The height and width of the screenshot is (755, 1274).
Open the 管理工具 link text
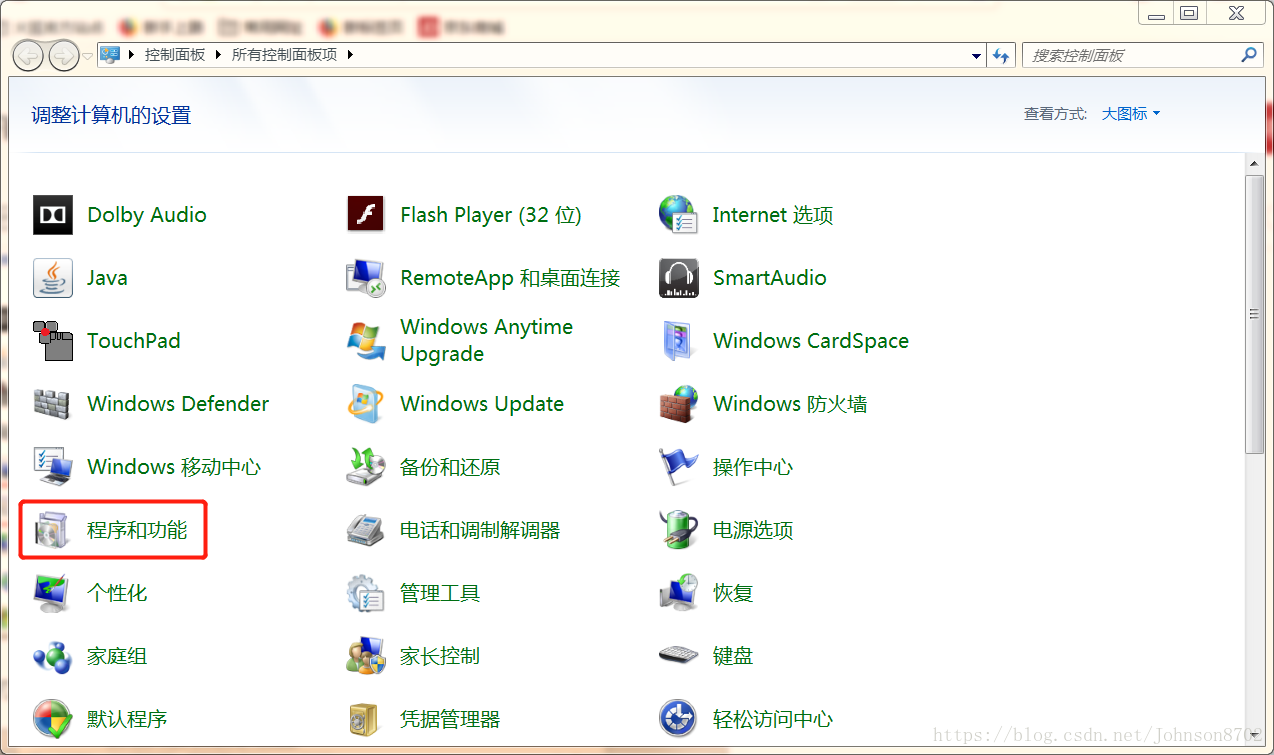click(x=440, y=593)
